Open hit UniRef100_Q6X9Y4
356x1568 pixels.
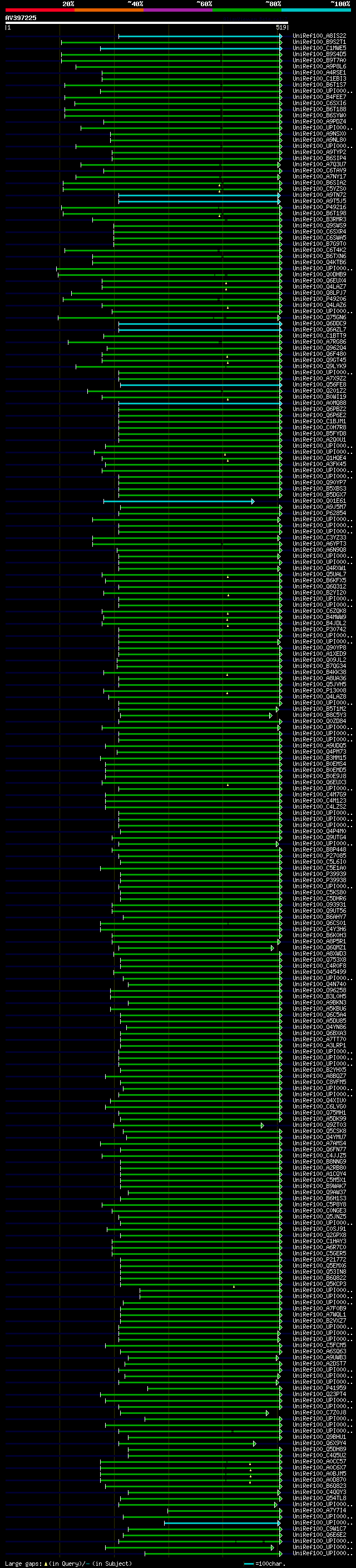click(x=319, y=1443)
